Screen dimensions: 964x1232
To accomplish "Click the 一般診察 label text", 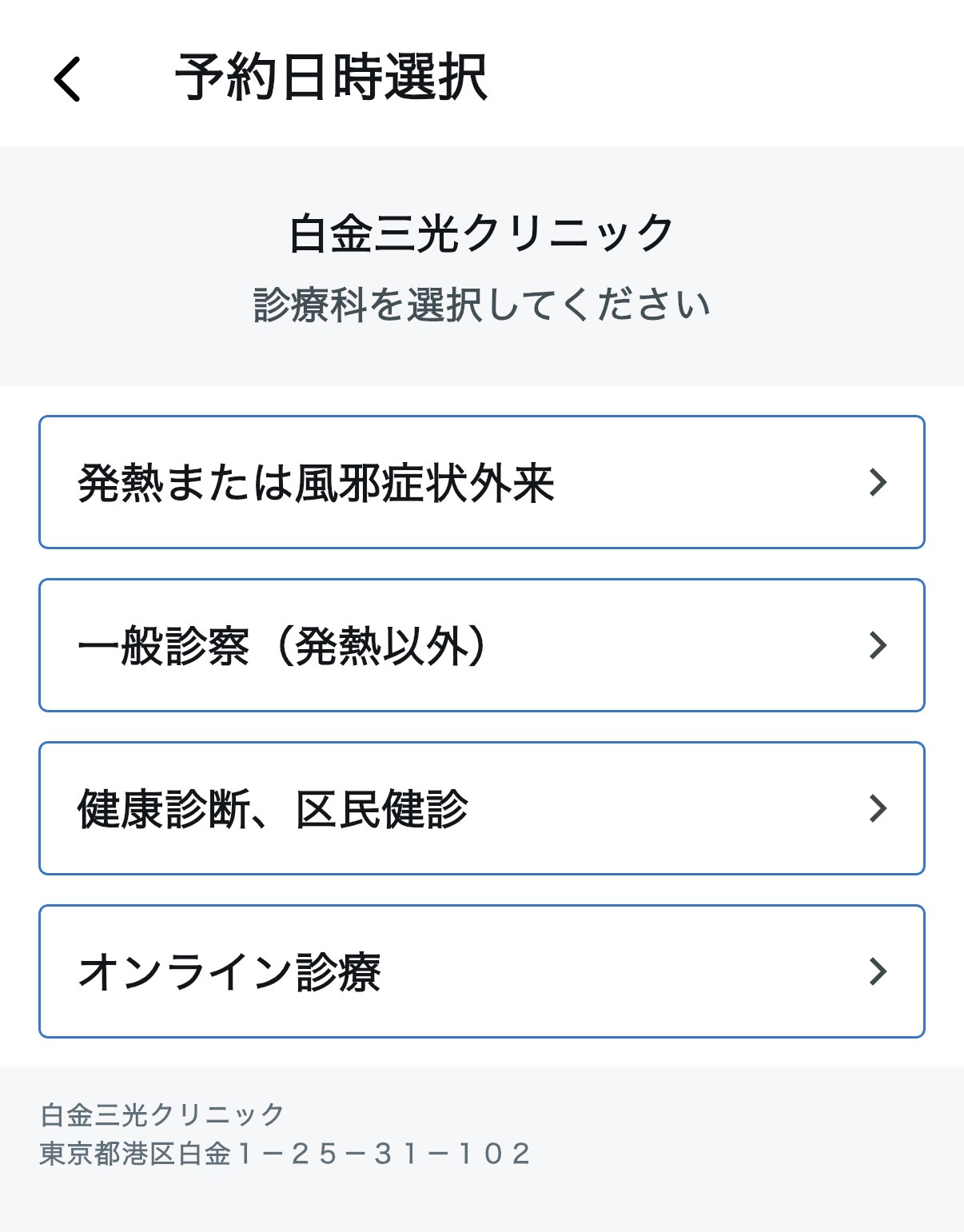I will (163, 646).
